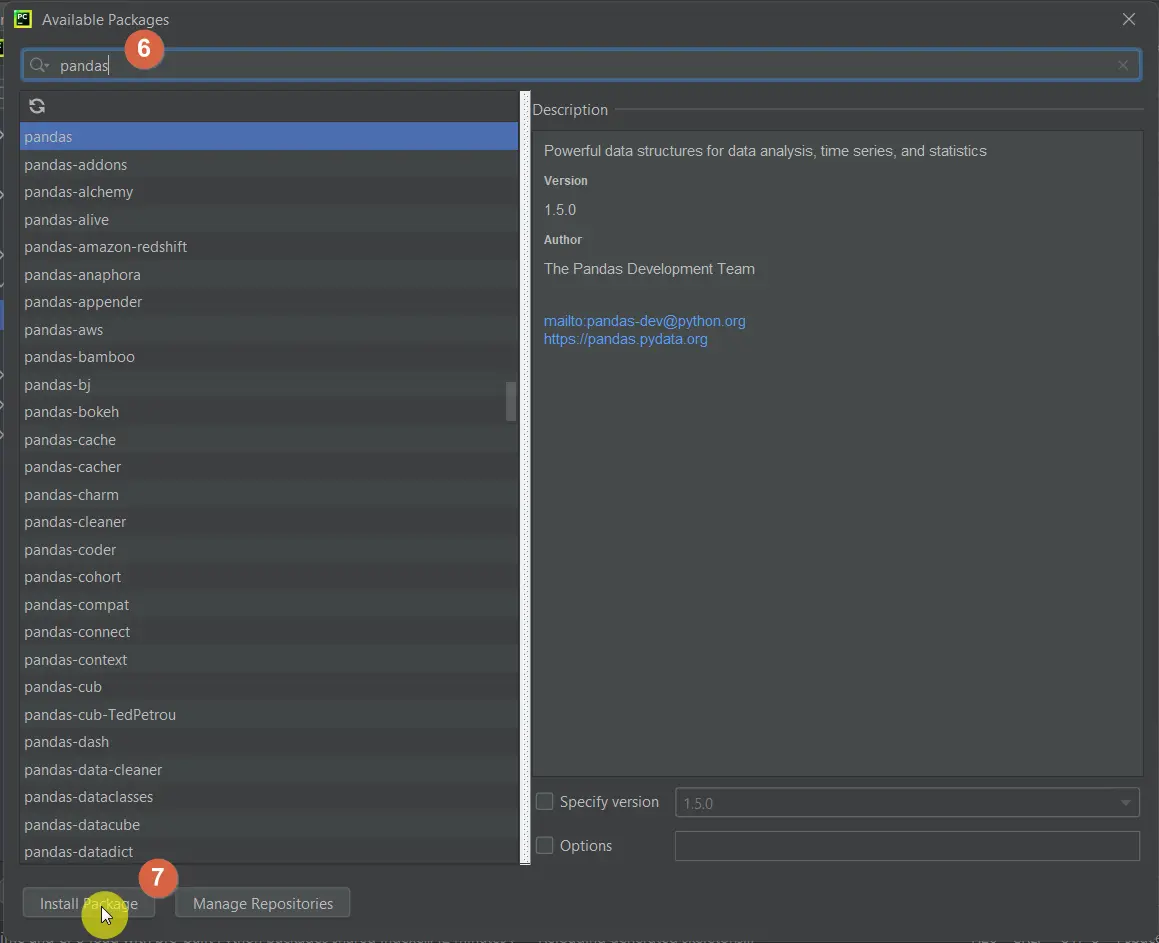Click the package list scrollbar thumb

(511, 401)
